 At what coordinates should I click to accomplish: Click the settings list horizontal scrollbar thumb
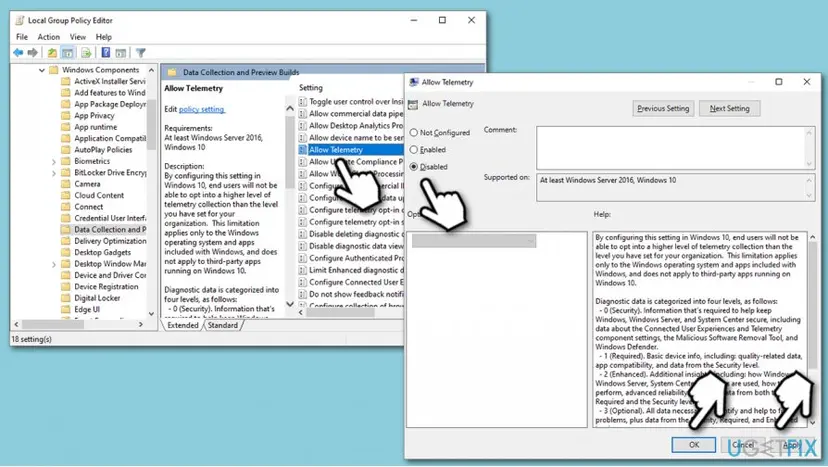340,313
